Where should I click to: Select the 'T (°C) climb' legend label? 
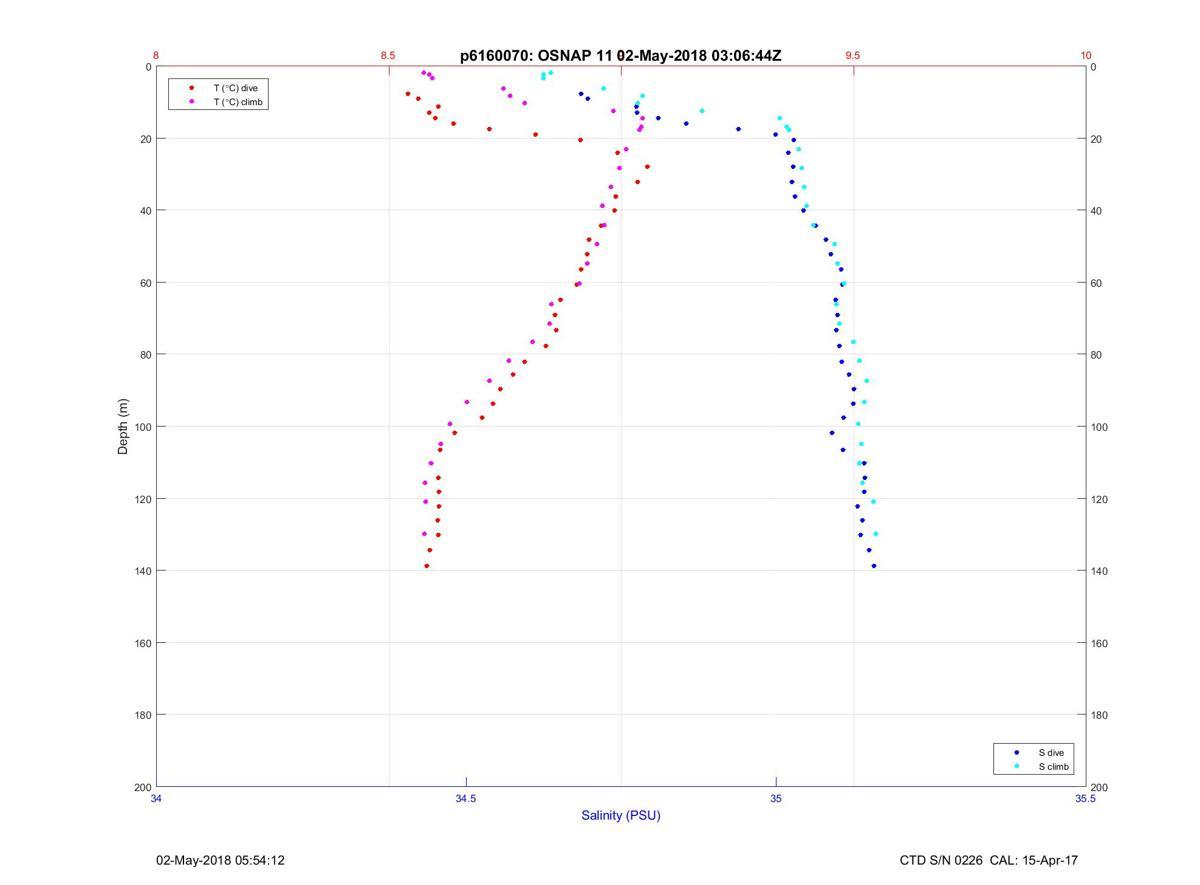(238, 102)
